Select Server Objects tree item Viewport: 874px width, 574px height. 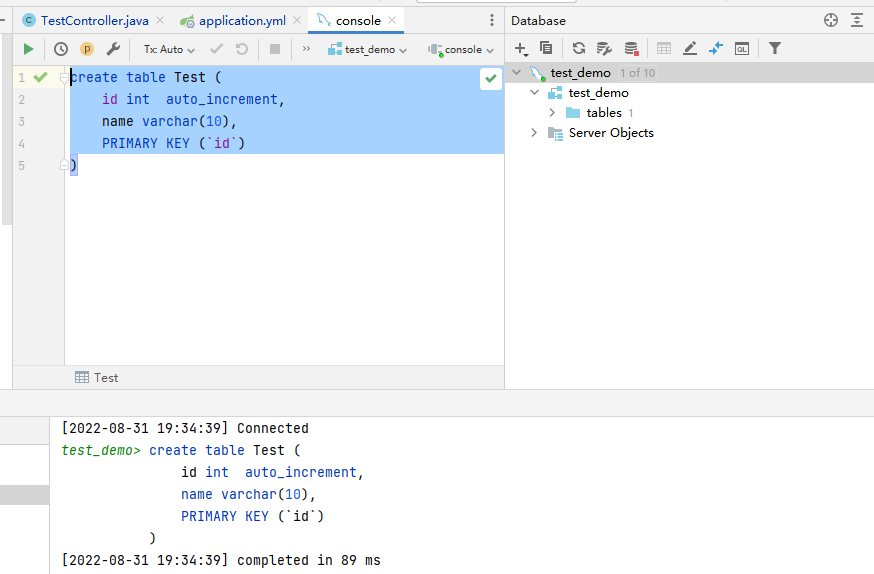(611, 133)
